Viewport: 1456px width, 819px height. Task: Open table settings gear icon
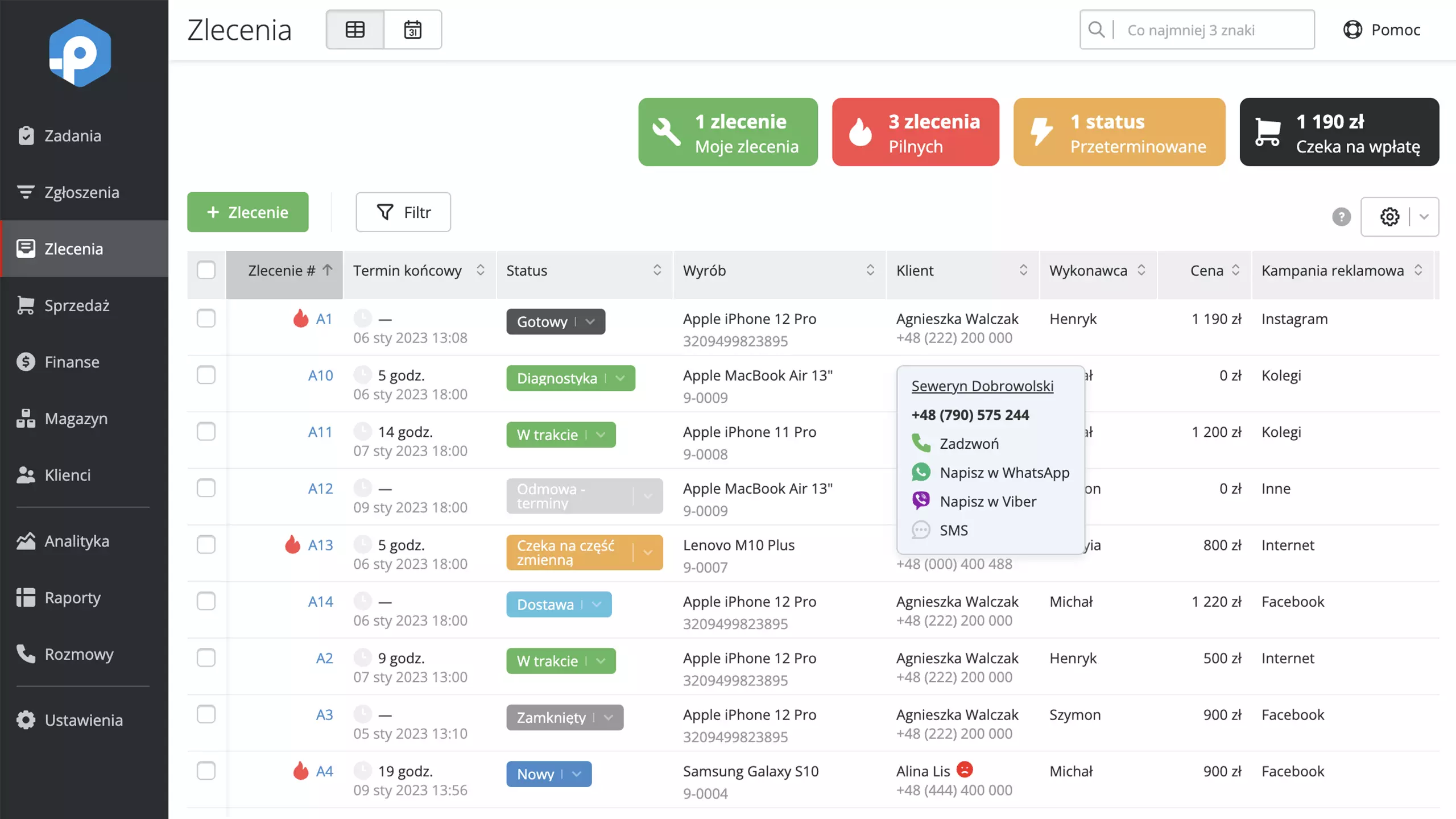(1389, 217)
